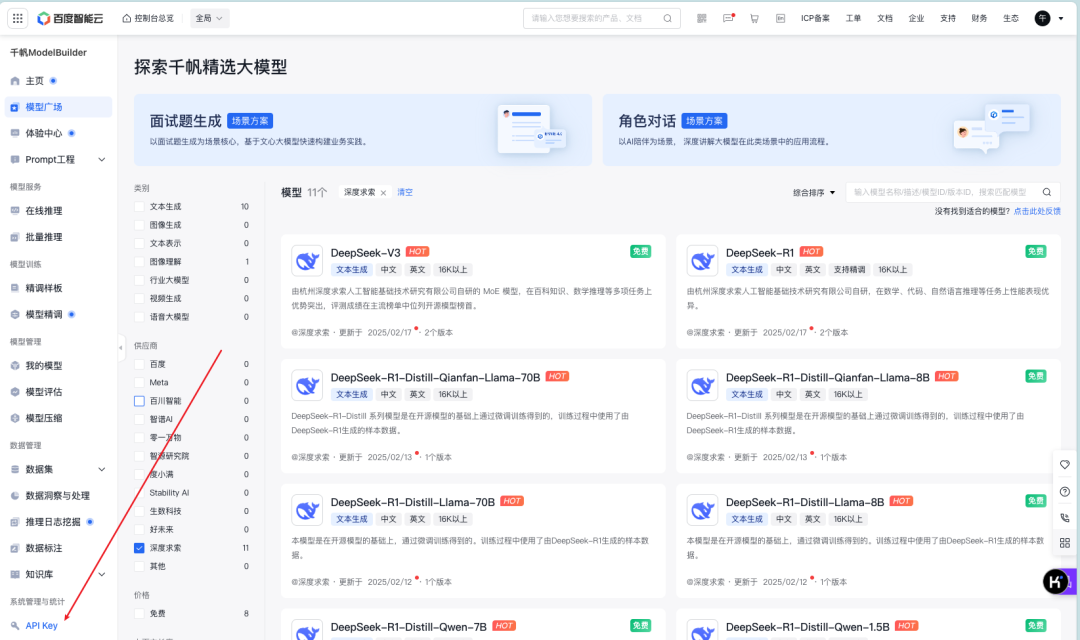Open the DeepSeek-R1-Distill-Qianfan-Llama-8B model title
This screenshot has height=640, width=1080.
[828, 378]
